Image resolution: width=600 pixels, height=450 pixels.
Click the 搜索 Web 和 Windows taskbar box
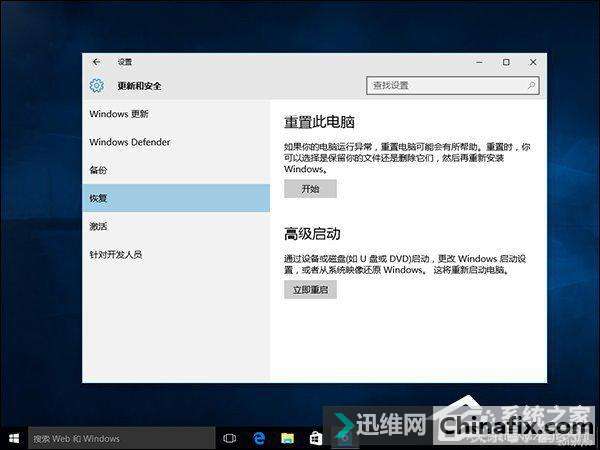click(x=122, y=439)
